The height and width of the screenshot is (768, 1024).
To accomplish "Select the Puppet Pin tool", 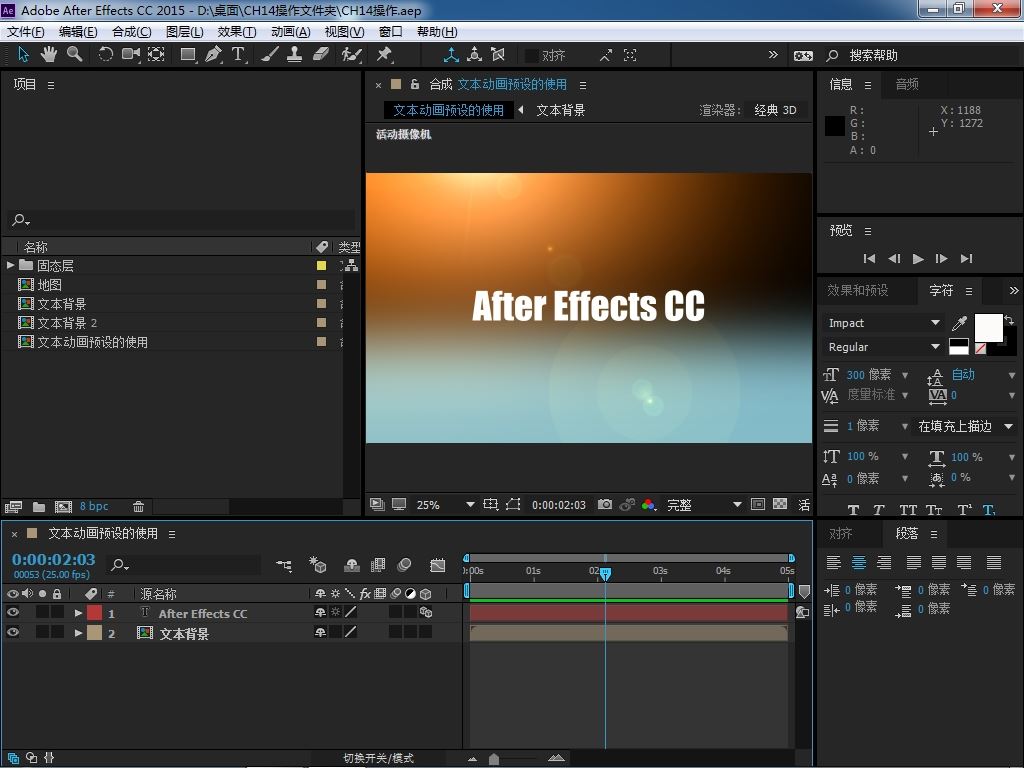I will click(384, 55).
